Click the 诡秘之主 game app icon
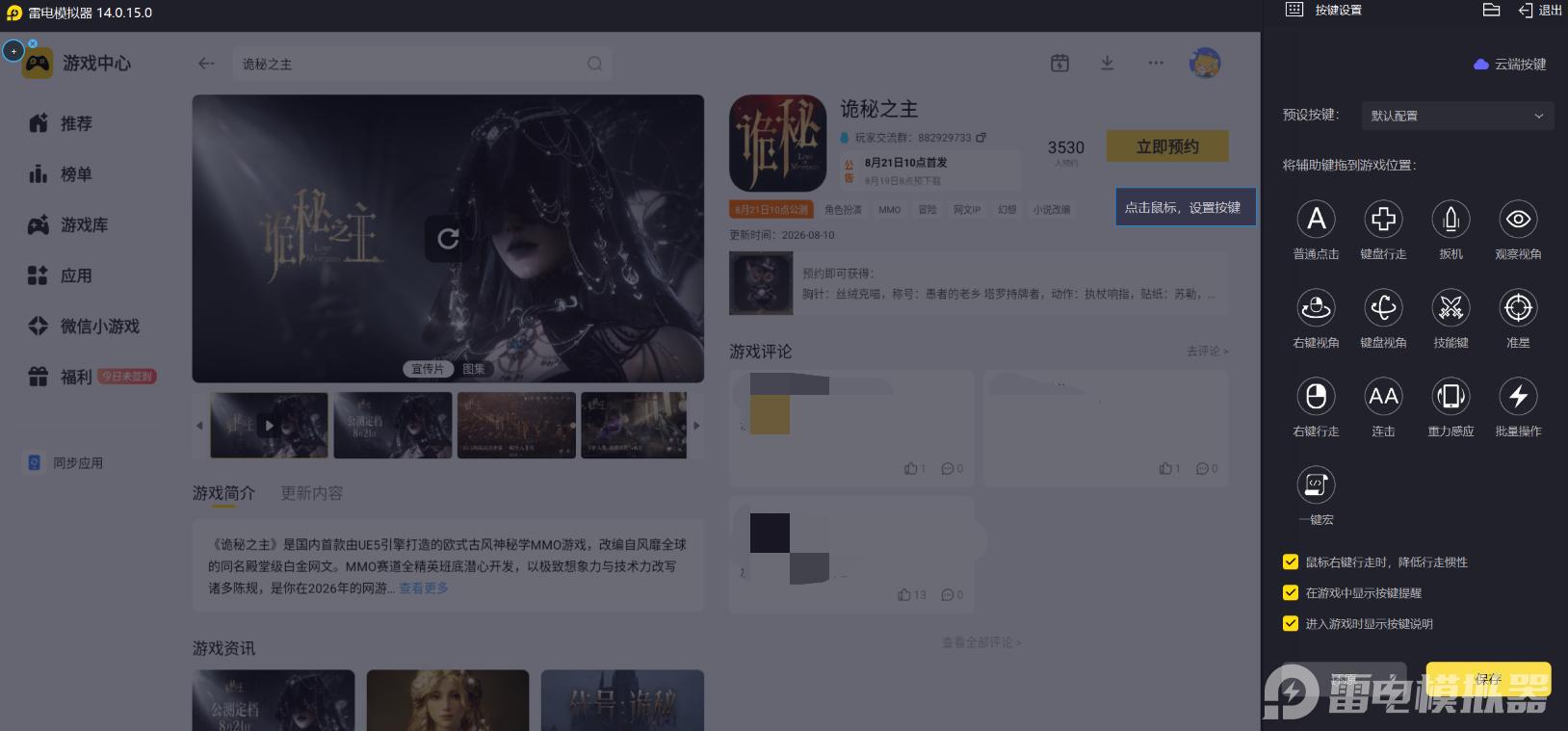 (x=777, y=143)
